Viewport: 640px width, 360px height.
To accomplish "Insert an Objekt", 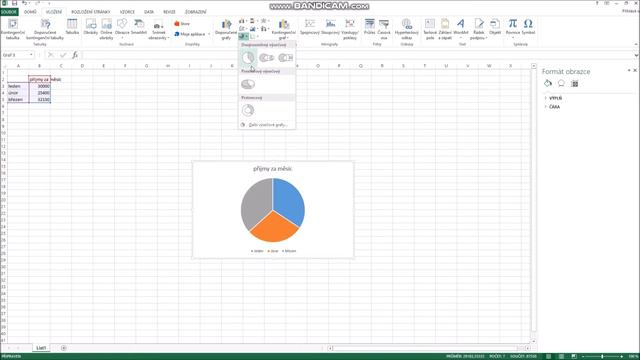I will point(495,27).
